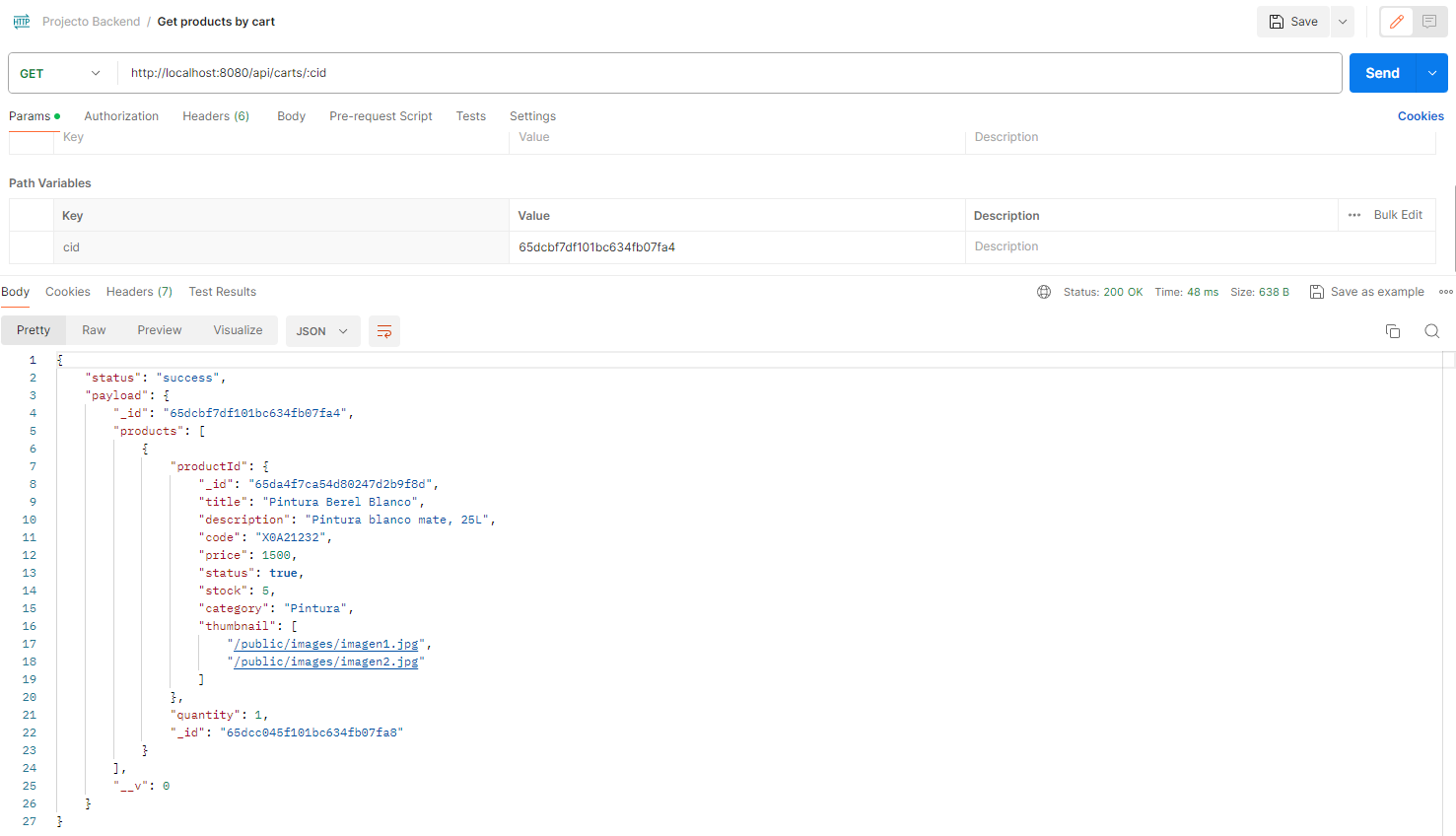Image resolution: width=1456 pixels, height=836 pixels.
Task: Open documentation editing via the pencil icon
Action: (x=1396, y=21)
